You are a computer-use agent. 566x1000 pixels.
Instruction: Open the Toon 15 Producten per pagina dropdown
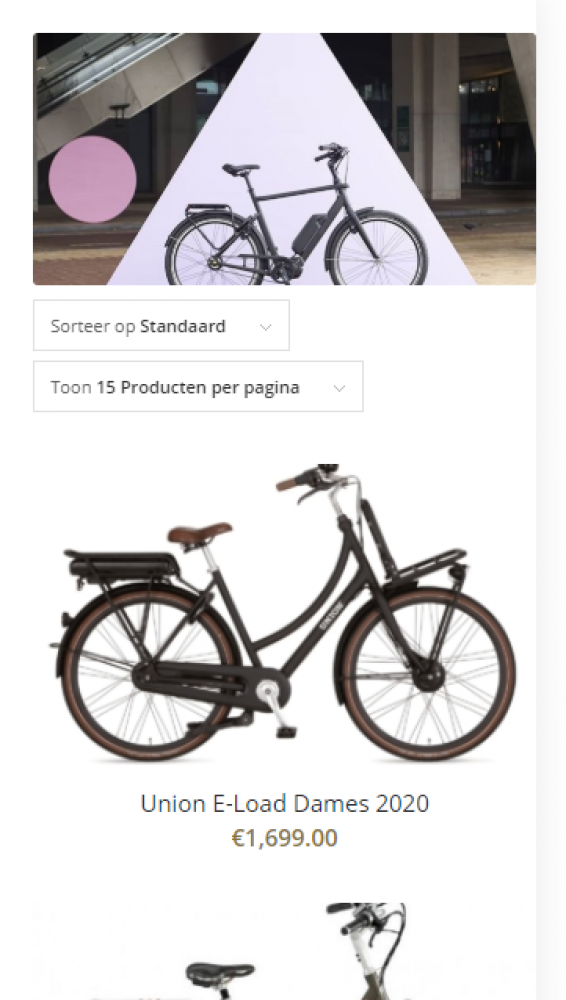(198, 386)
